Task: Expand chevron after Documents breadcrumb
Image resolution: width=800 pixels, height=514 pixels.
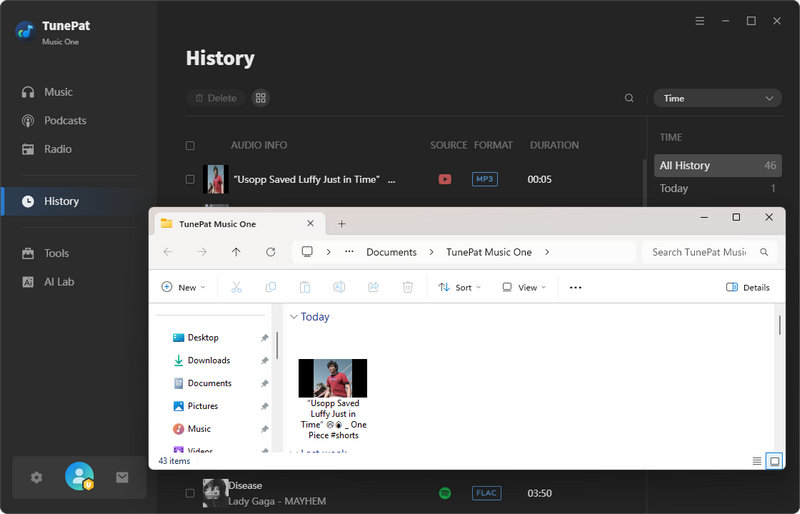Action: click(x=432, y=252)
